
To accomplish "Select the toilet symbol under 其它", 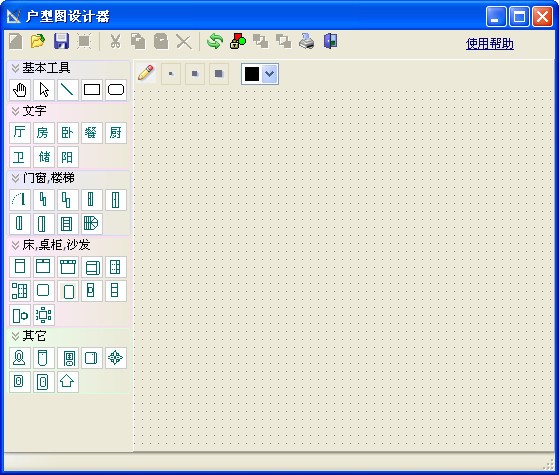I will 20,358.
